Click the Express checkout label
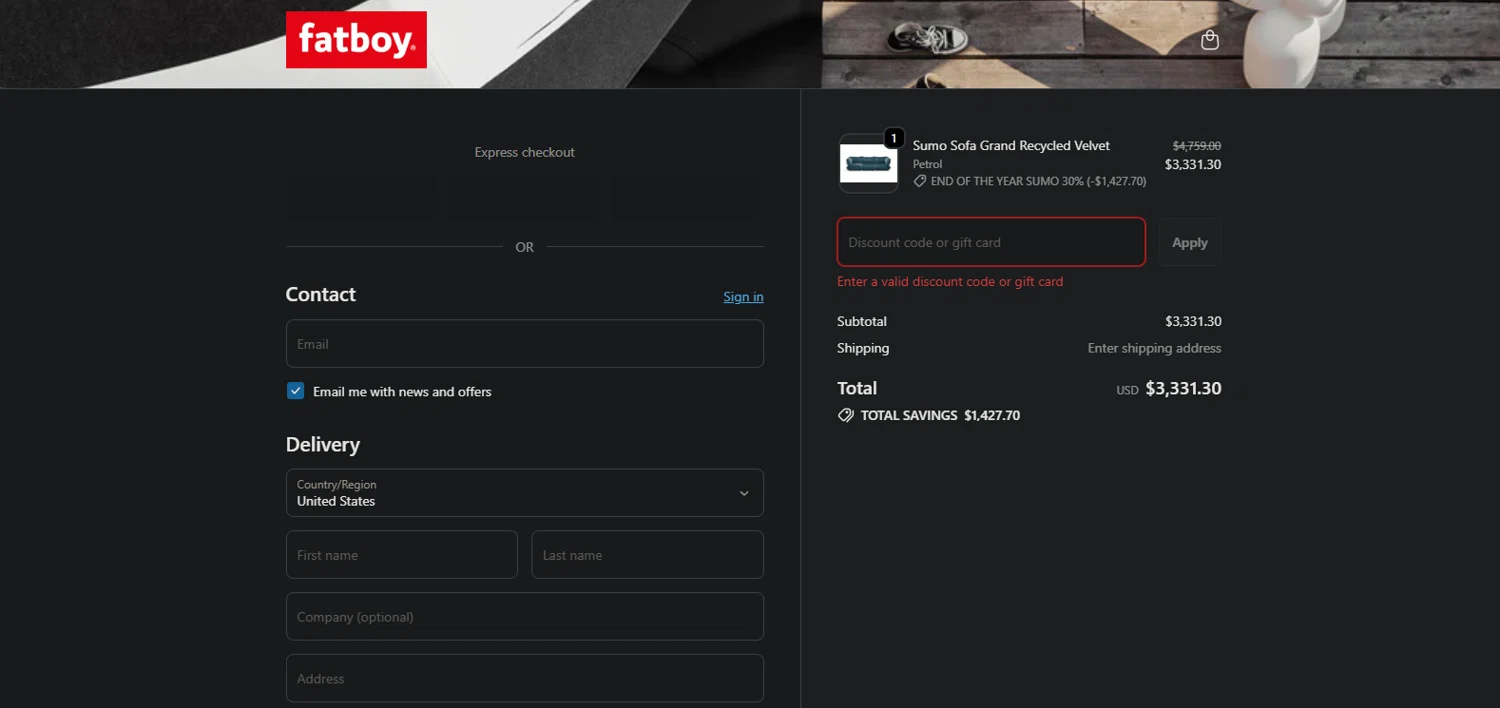Viewport: 1500px width, 708px height. (525, 153)
